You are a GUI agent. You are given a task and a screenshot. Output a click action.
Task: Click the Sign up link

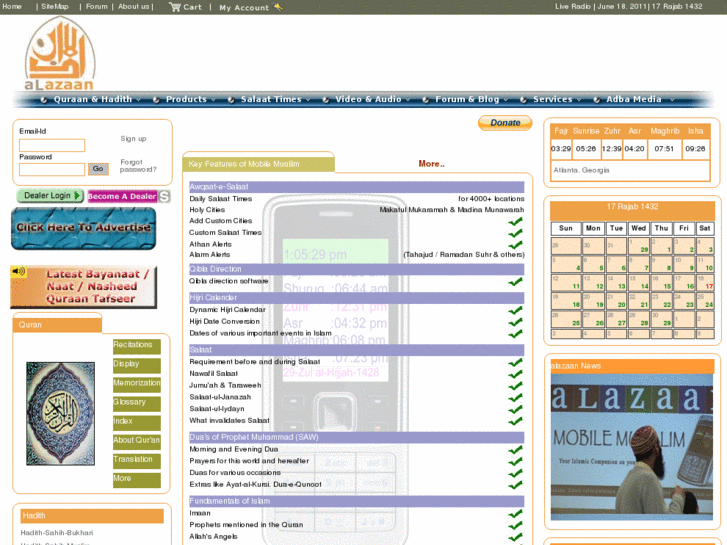click(x=133, y=139)
